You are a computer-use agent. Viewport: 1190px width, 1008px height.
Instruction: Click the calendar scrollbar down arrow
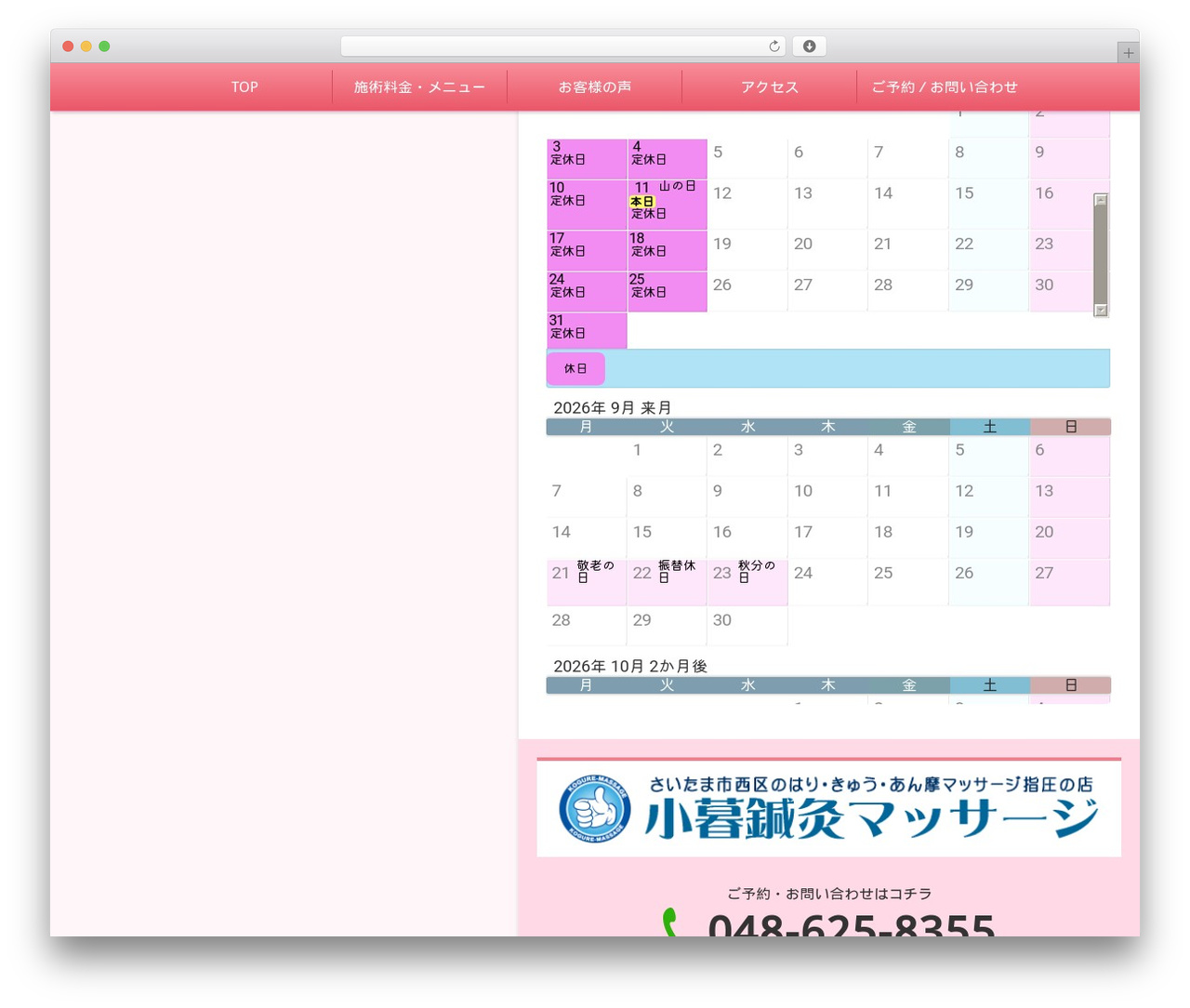click(1101, 311)
